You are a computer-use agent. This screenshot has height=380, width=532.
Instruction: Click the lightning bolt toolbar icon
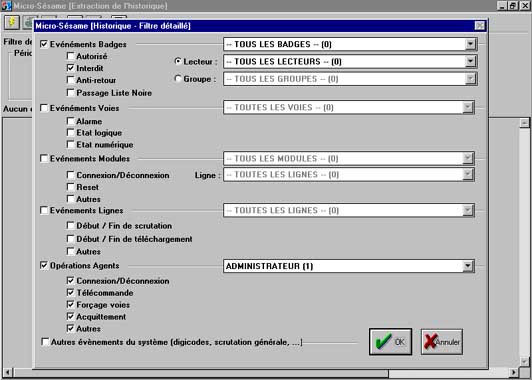[12, 22]
